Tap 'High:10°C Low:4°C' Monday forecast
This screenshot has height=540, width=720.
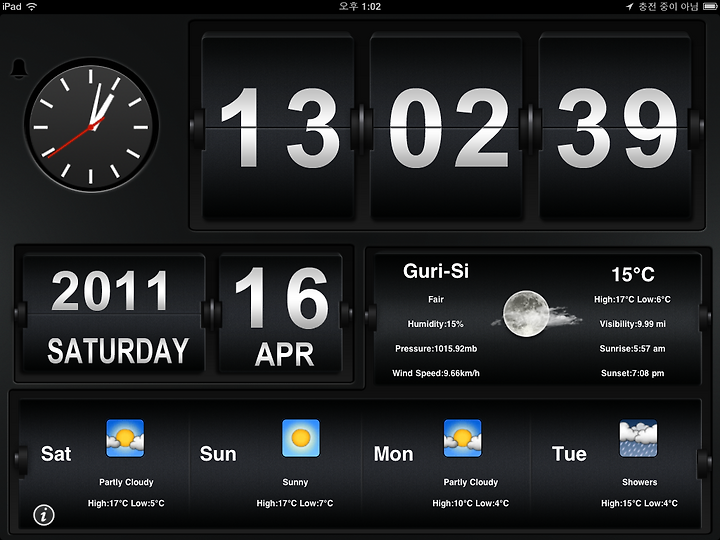pyautogui.click(x=470, y=503)
